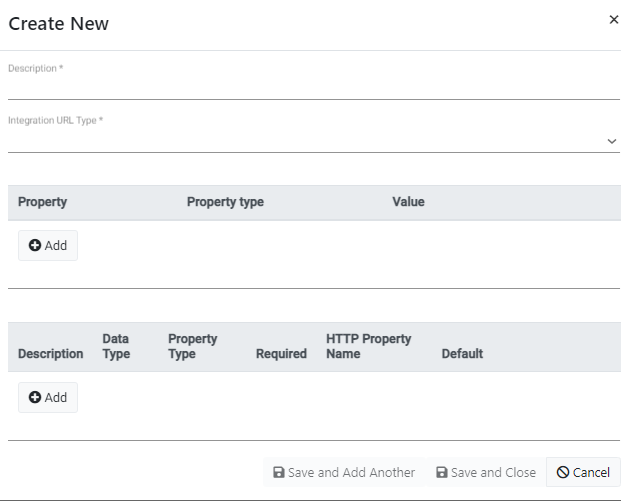This screenshot has height=501, width=621.
Task: Click the Data Type column header
Action: pyautogui.click(x=116, y=346)
